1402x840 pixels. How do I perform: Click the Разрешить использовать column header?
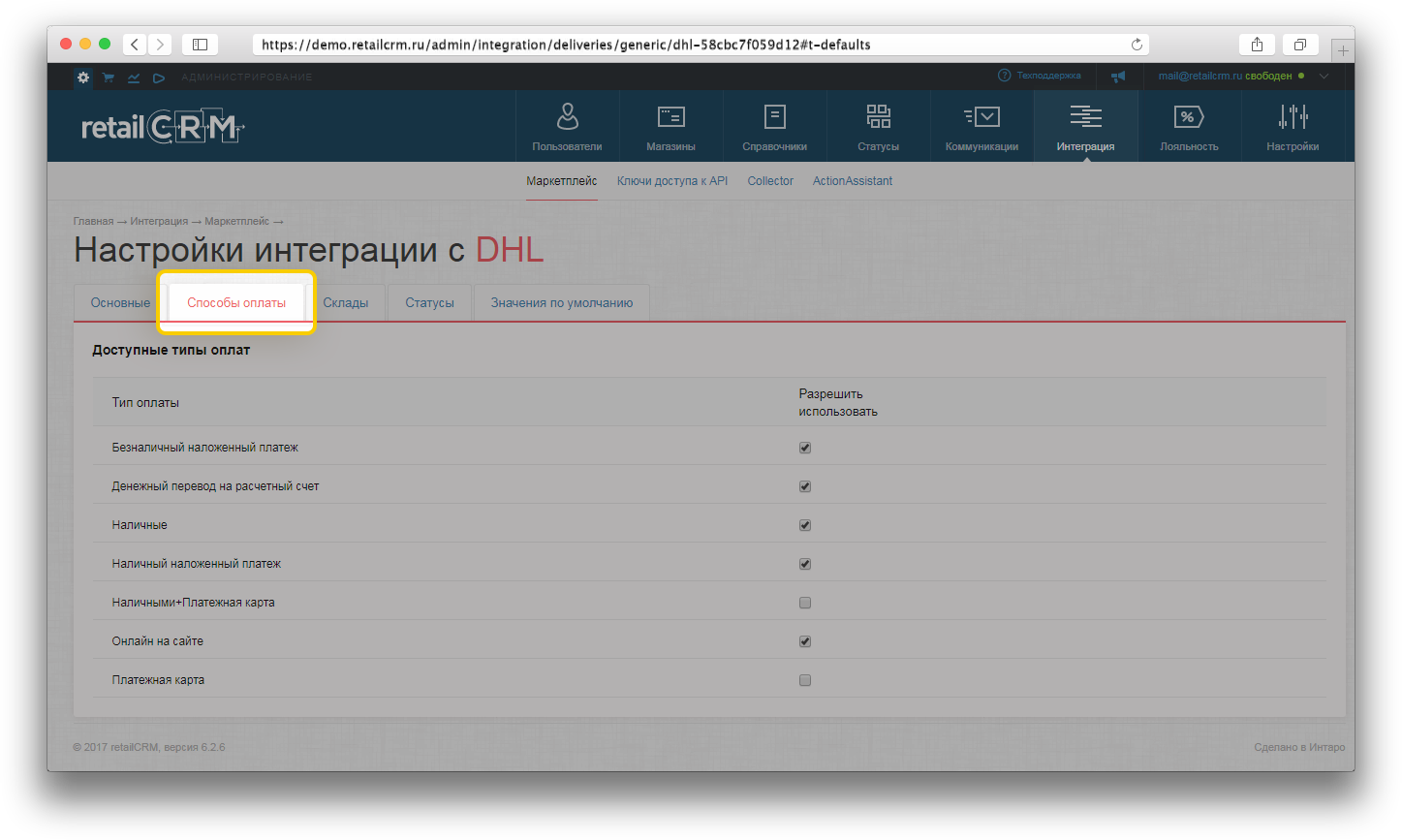tap(838, 402)
